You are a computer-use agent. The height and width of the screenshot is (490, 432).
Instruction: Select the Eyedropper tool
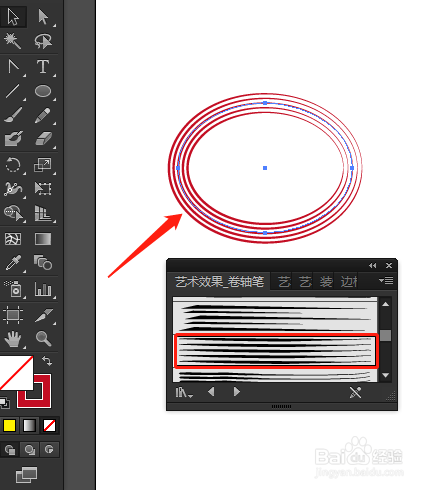pos(13,263)
